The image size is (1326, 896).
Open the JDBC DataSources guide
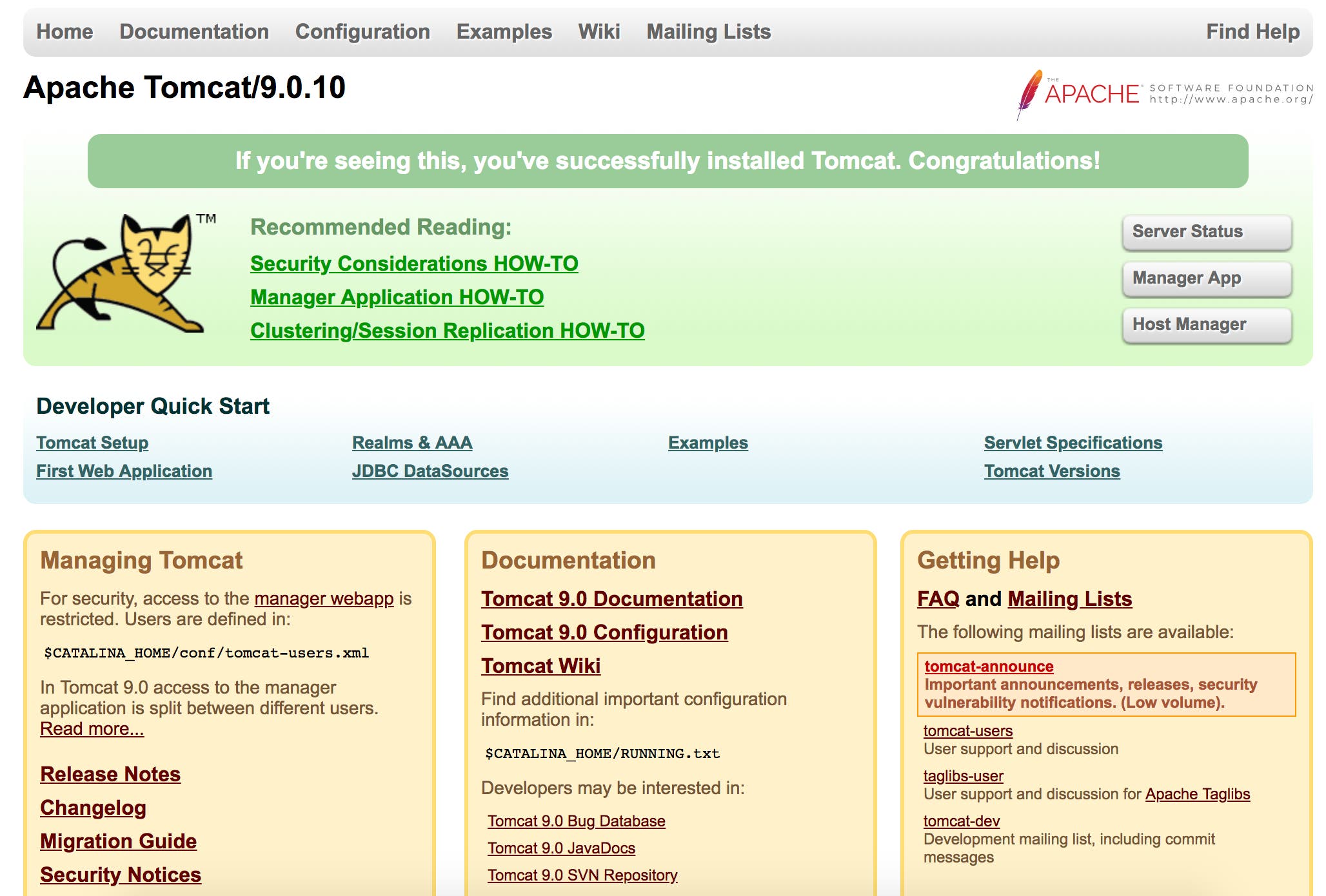(430, 471)
